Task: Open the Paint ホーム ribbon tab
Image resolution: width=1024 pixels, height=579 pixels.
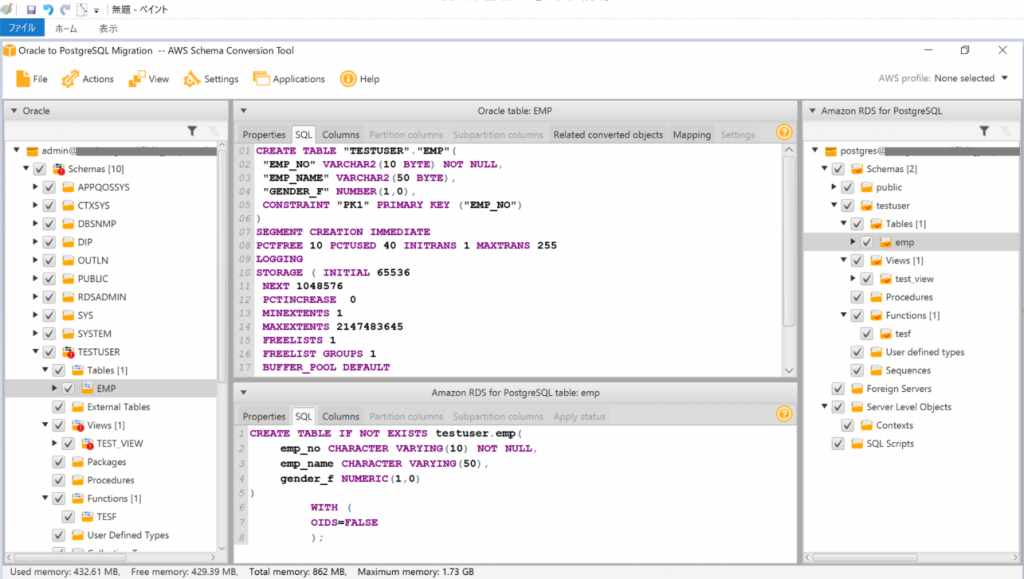Action: point(66,28)
